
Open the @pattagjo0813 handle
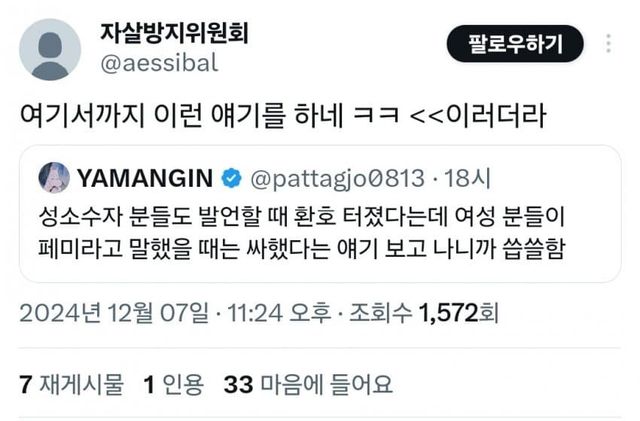(x=338, y=179)
